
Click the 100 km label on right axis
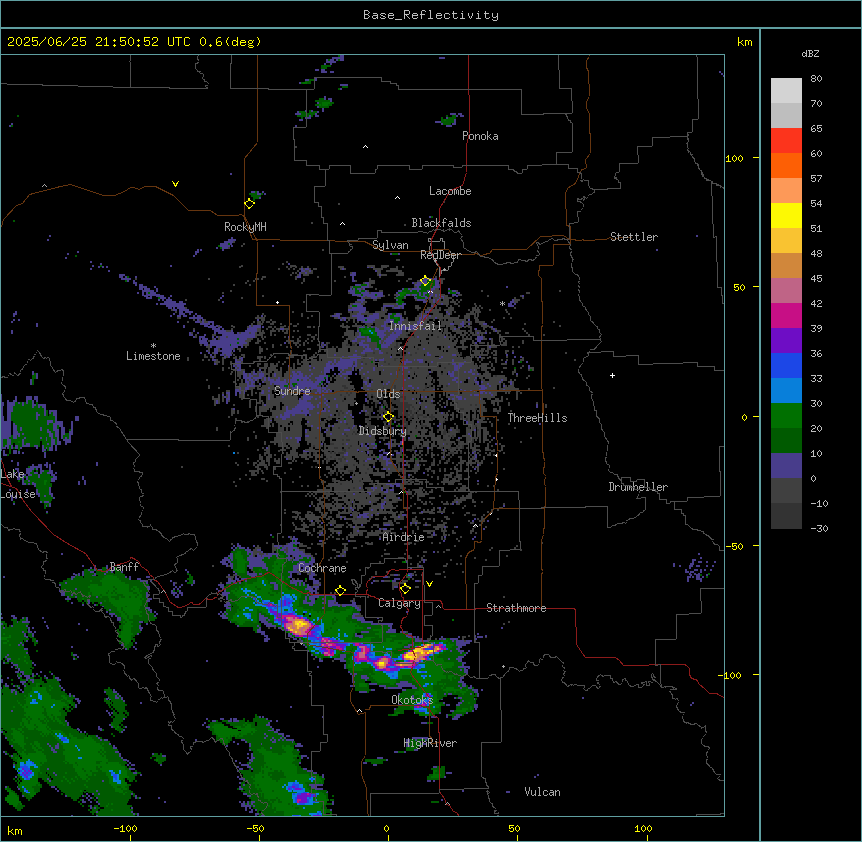click(x=734, y=158)
